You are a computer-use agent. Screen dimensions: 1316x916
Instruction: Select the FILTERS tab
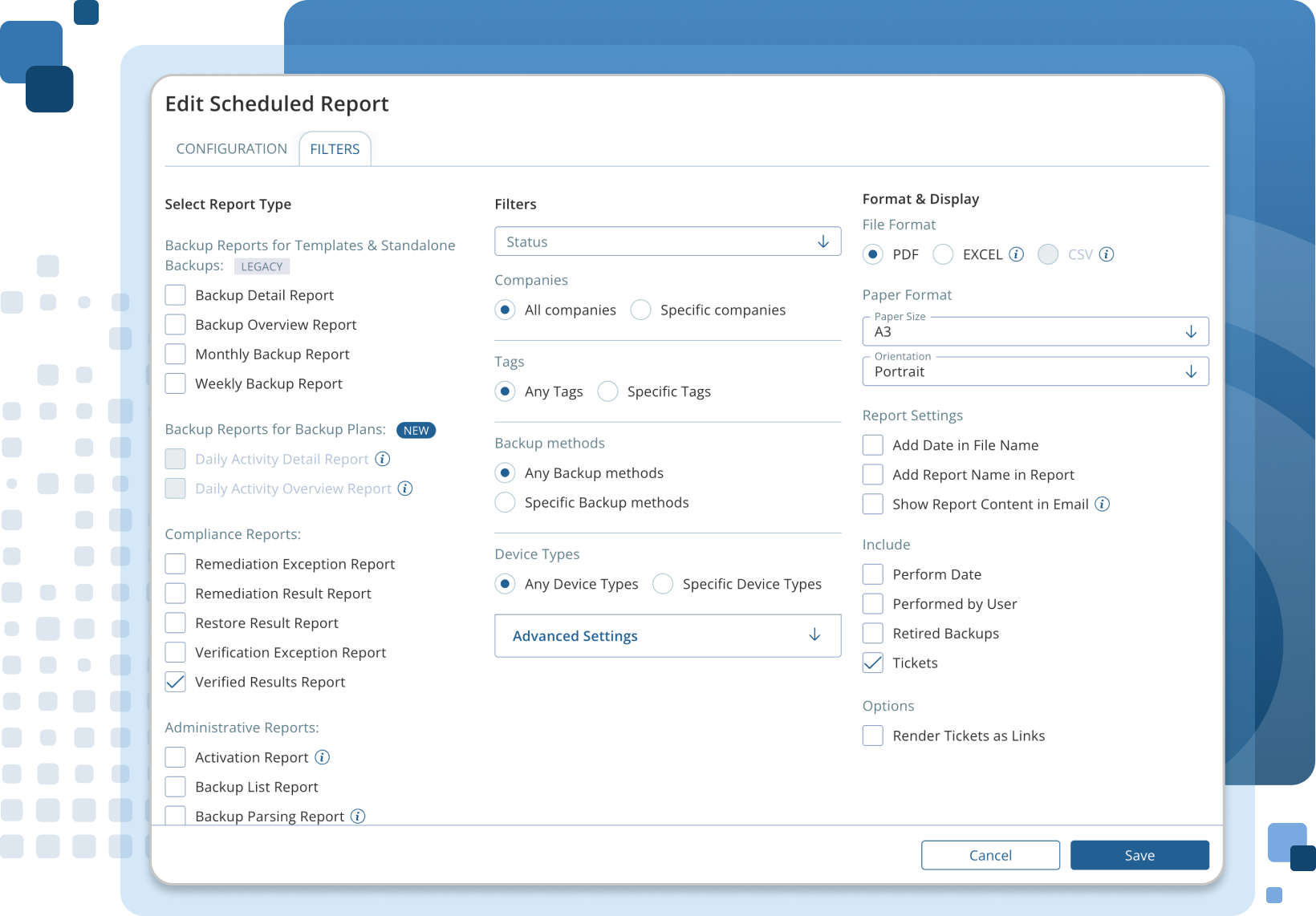click(x=335, y=149)
